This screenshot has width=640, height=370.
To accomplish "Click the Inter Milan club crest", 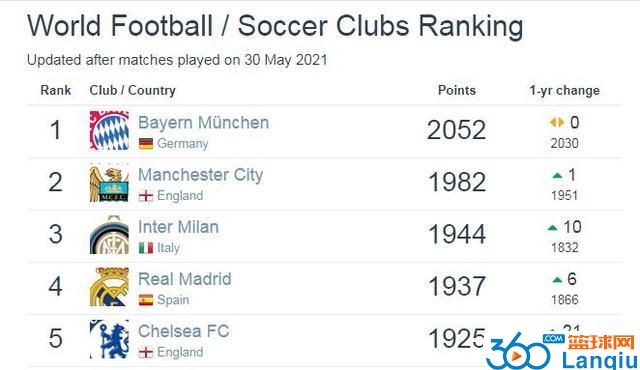I will pos(109,235).
